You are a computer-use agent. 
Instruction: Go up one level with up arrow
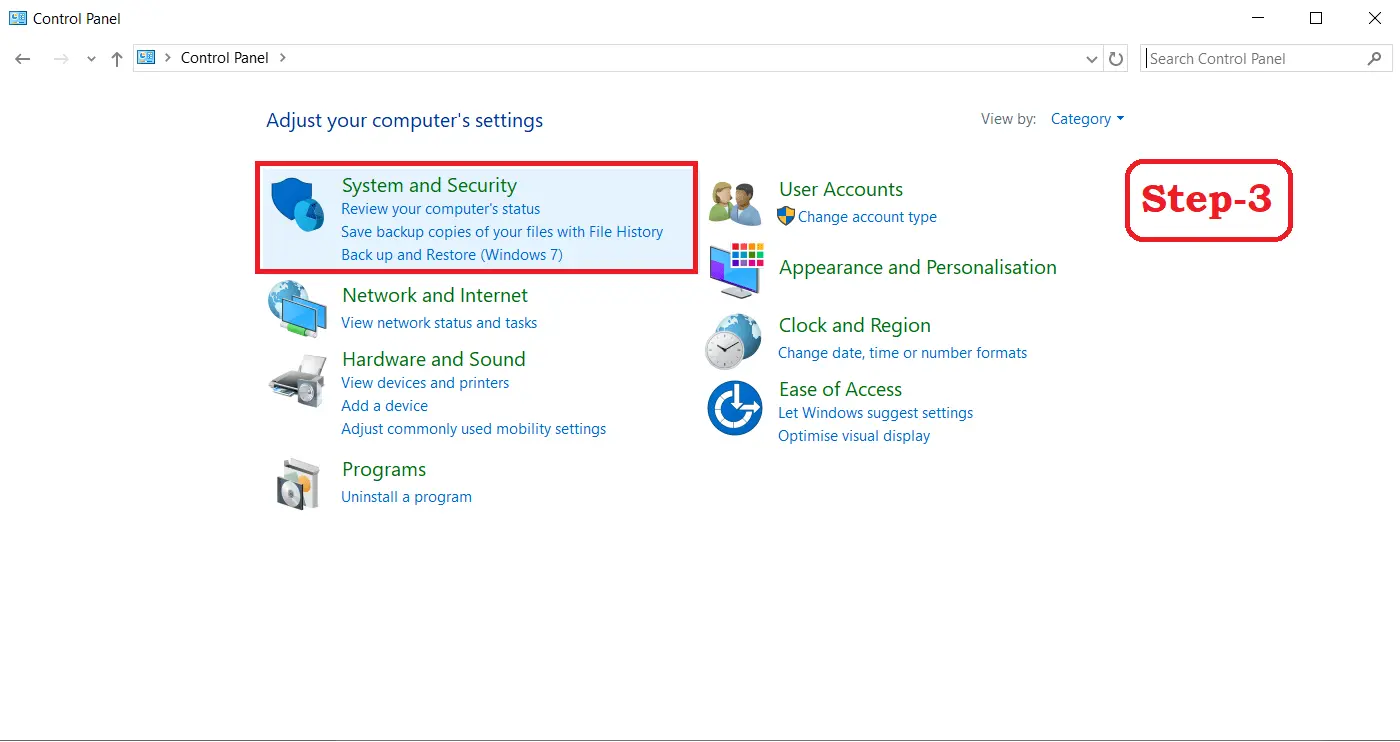[x=117, y=59]
